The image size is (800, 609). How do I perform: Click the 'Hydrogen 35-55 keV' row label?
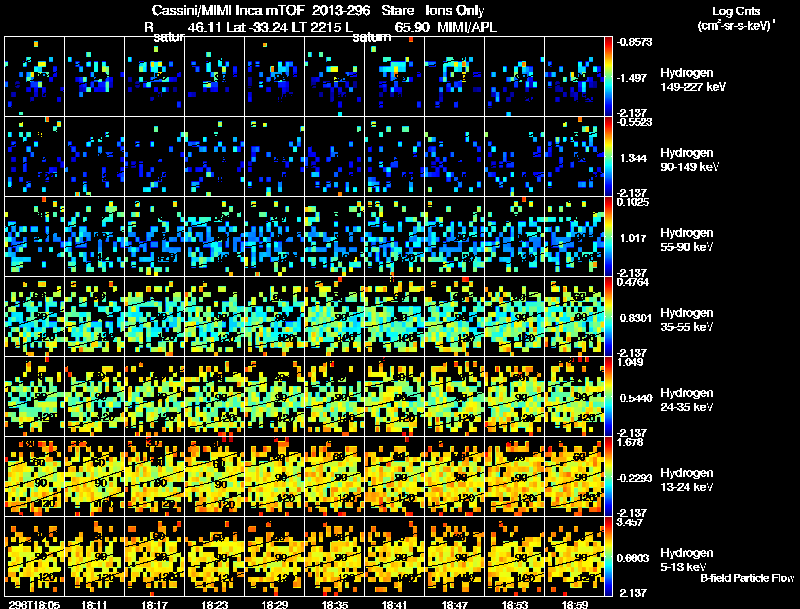[687, 320]
